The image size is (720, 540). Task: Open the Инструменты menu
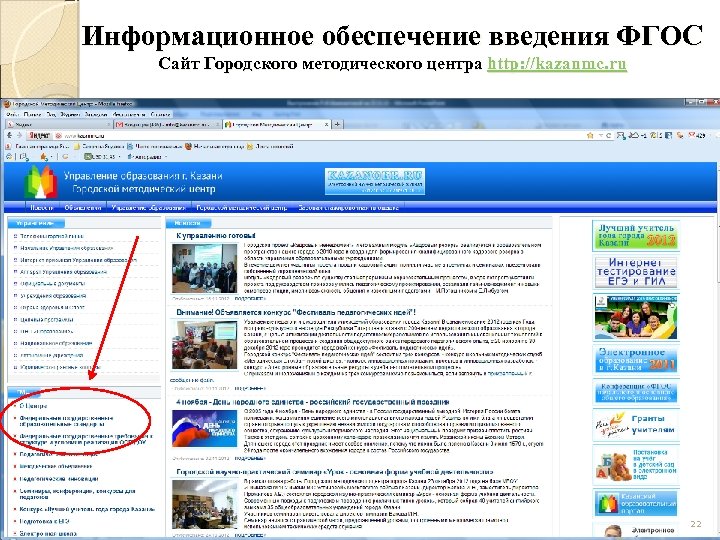pyautogui.click(x=129, y=114)
